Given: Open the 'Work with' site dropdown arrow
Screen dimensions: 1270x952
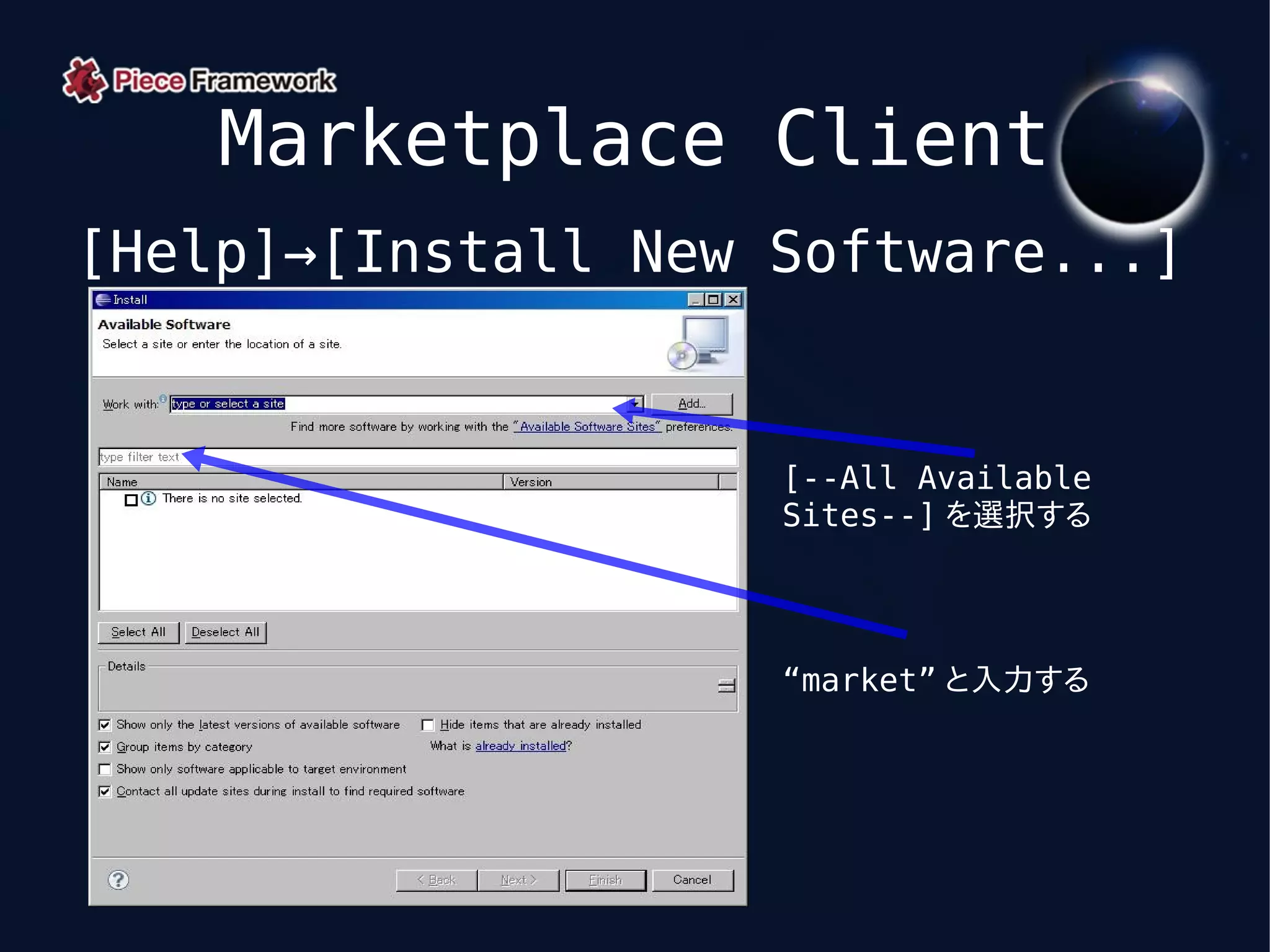Looking at the screenshot, I should click(635, 404).
